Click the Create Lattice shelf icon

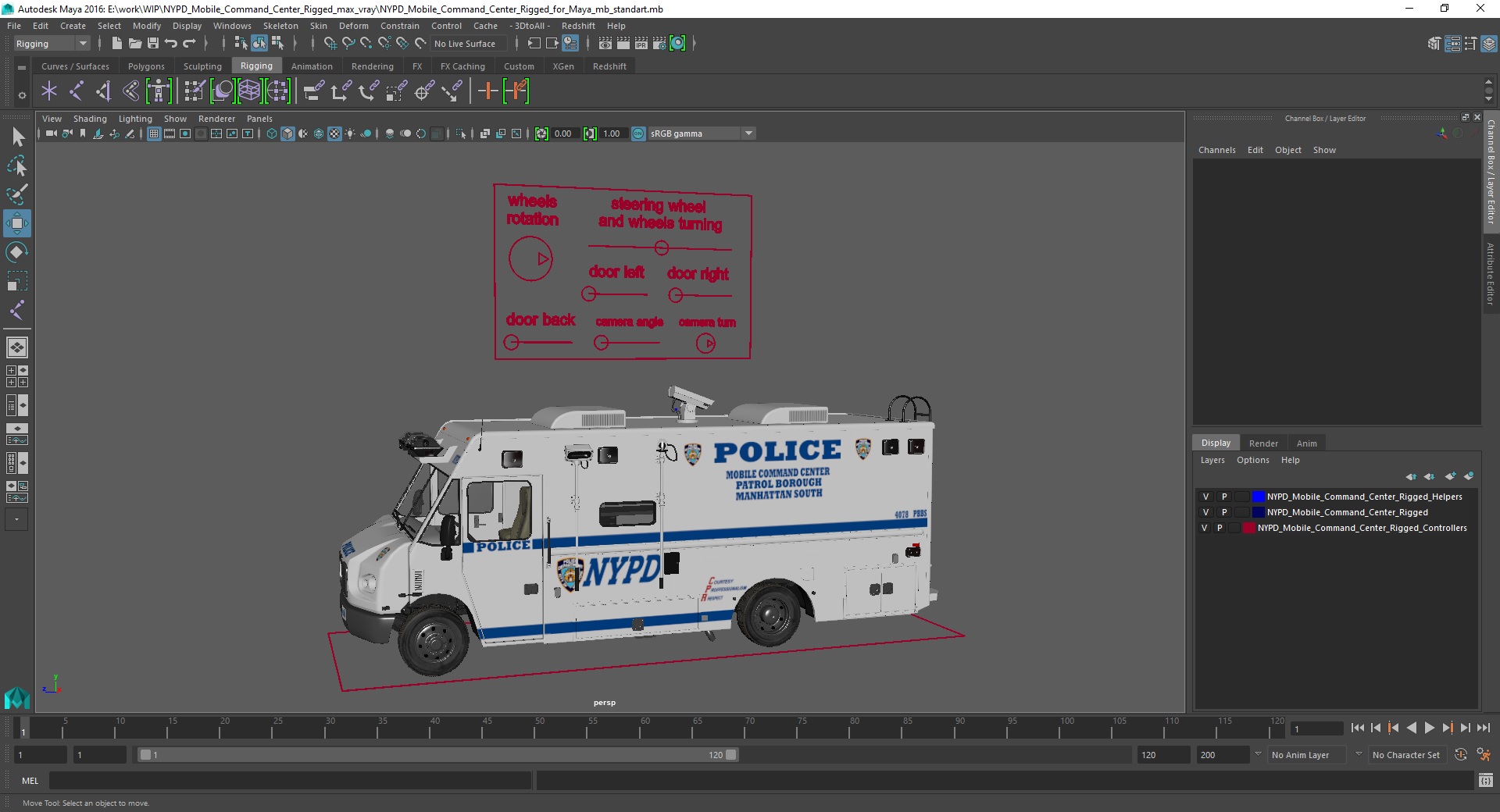(249, 91)
